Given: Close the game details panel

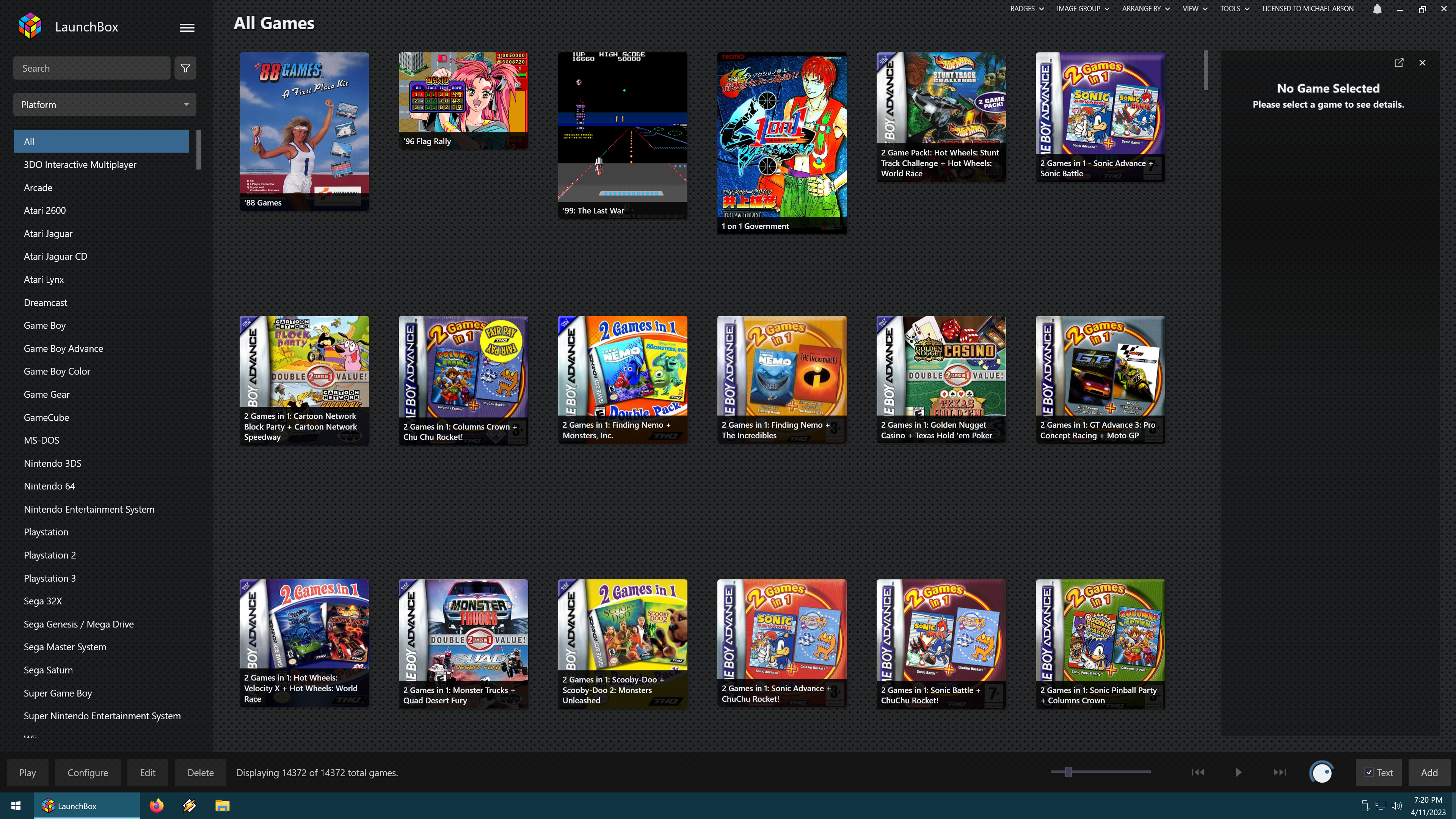Looking at the screenshot, I should [1422, 63].
